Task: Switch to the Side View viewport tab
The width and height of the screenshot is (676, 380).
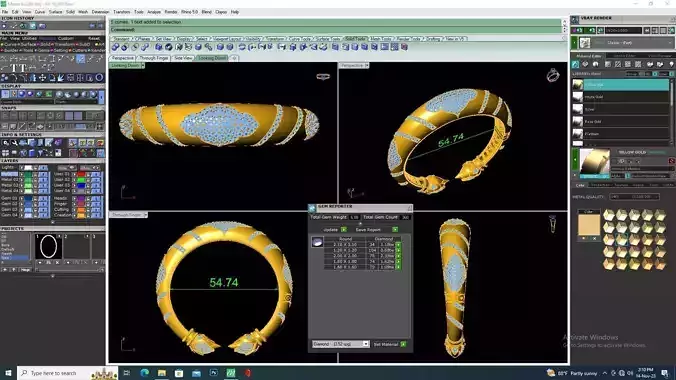Action: (x=183, y=58)
